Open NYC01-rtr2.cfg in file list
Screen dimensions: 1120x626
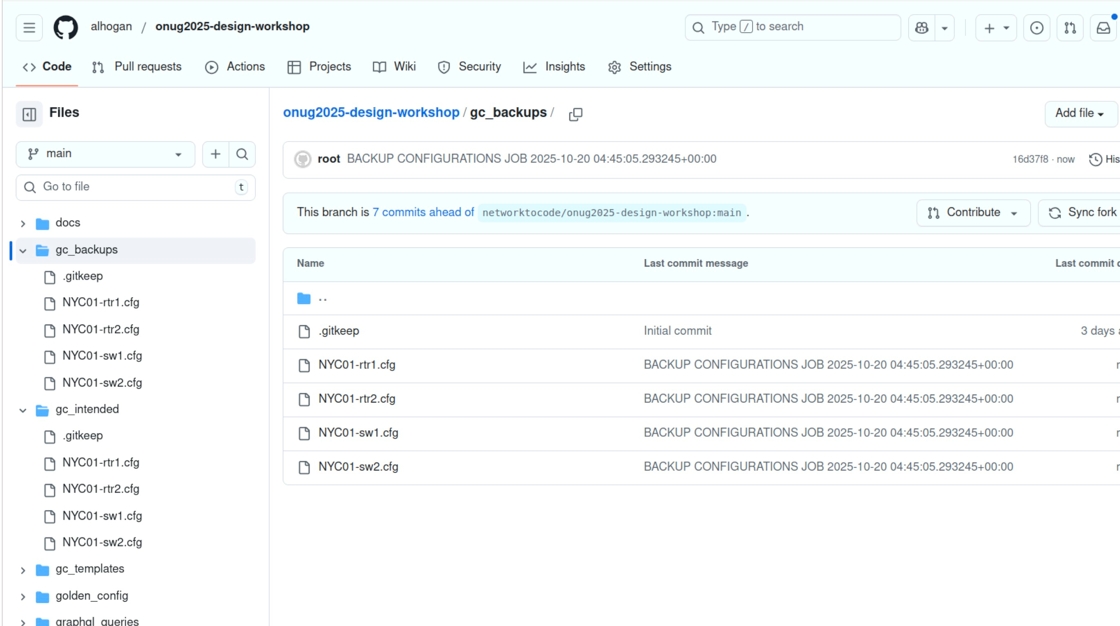[x=357, y=399]
